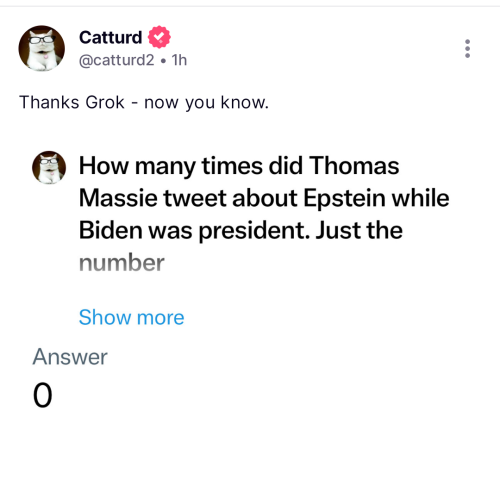Click the answer value "0"
500x480 pixels.
[x=43, y=395]
